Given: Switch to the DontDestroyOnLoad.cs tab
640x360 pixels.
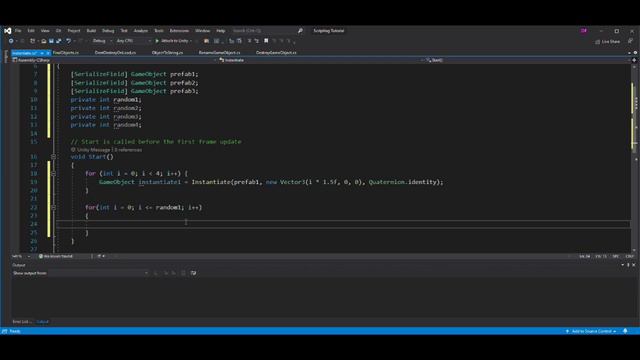Looking at the screenshot, I should (x=115, y=53).
